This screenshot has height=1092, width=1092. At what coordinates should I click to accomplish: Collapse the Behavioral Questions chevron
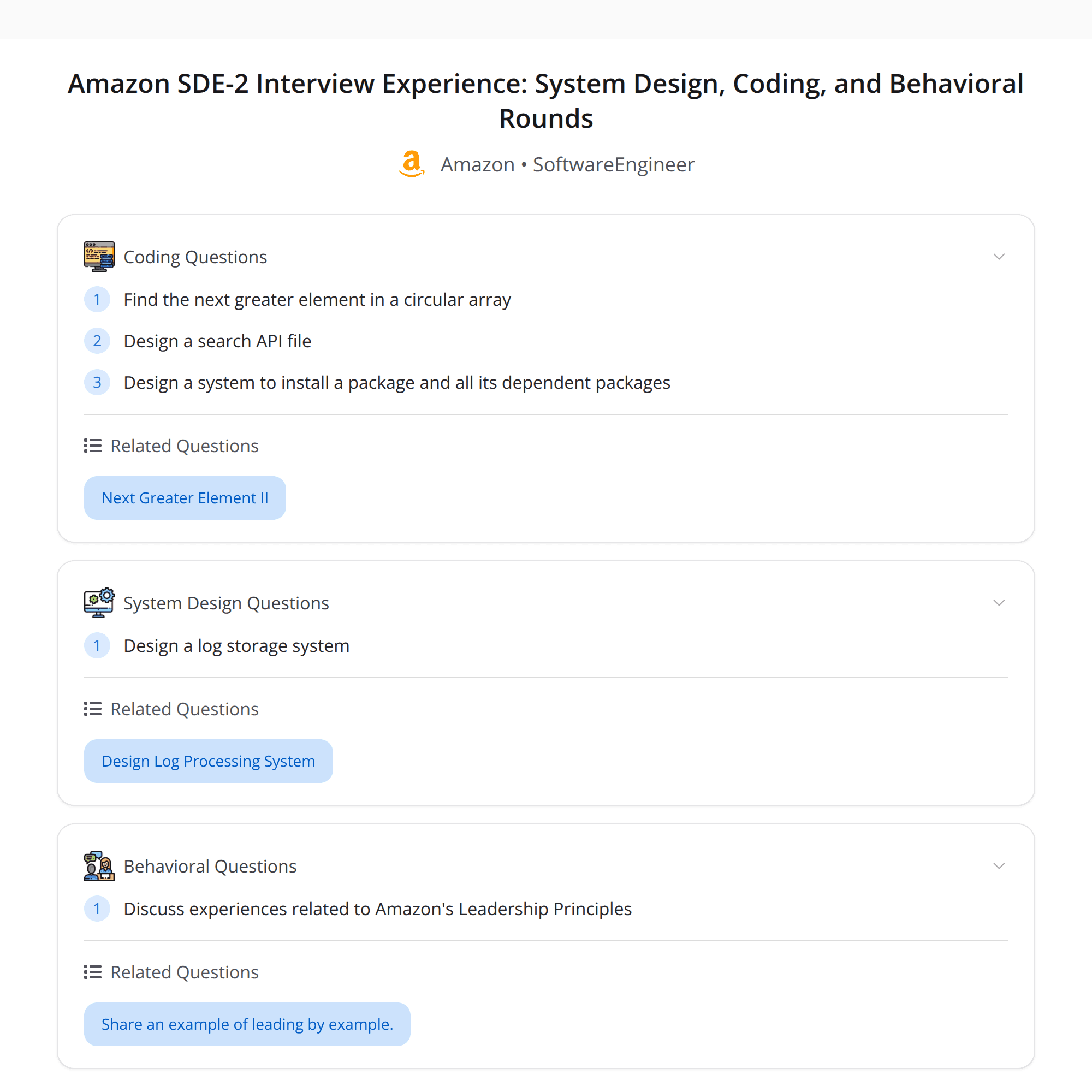pos(999,866)
